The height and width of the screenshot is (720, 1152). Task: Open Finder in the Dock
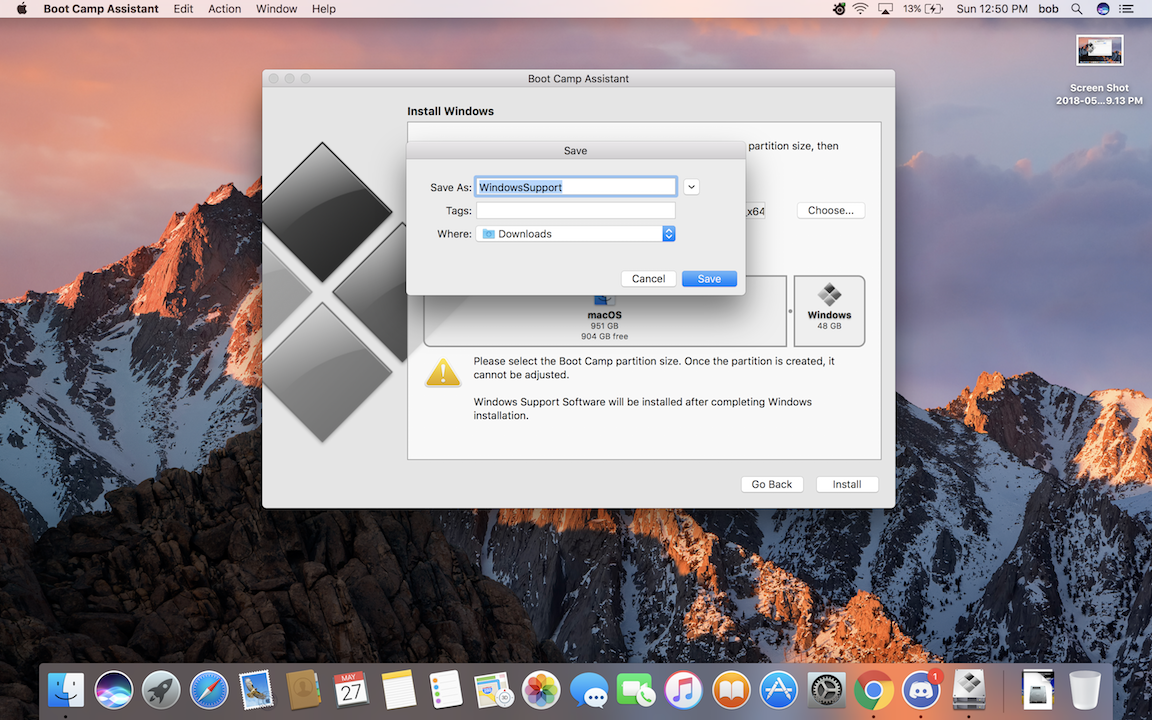click(65, 691)
